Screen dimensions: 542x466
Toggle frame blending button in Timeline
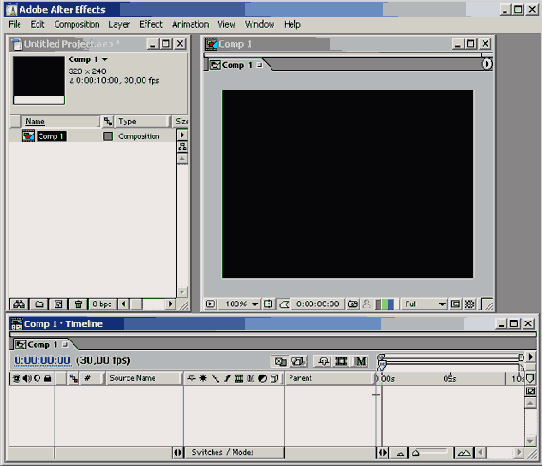(x=342, y=362)
